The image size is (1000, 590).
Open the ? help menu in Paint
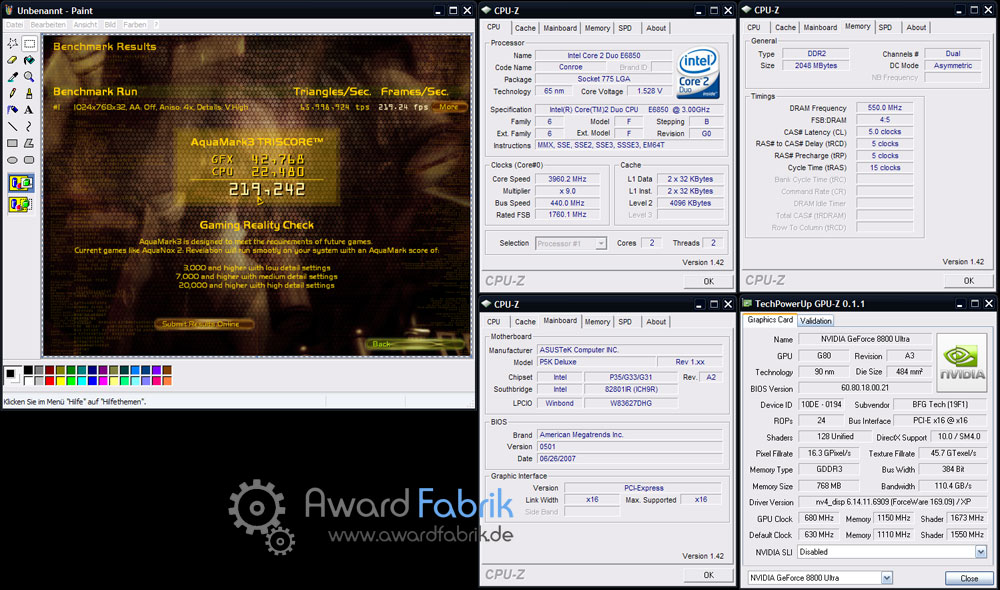pyautogui.click(x=156, y=25)
